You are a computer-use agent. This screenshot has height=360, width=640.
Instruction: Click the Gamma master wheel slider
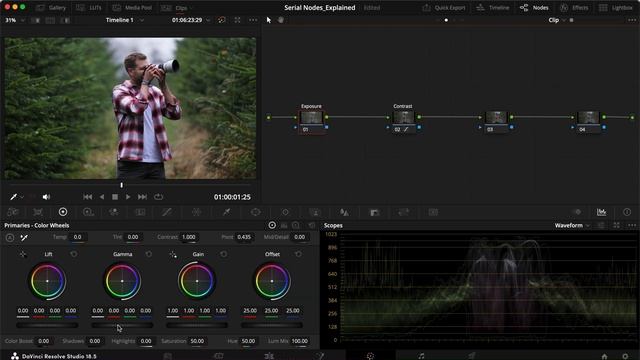coord(122,325)
